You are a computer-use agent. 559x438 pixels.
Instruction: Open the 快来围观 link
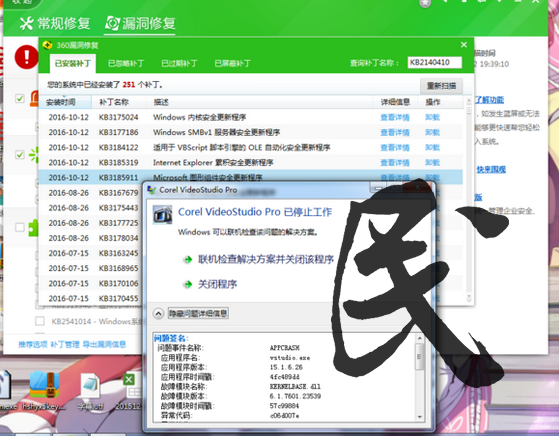(x=491, y=170)
